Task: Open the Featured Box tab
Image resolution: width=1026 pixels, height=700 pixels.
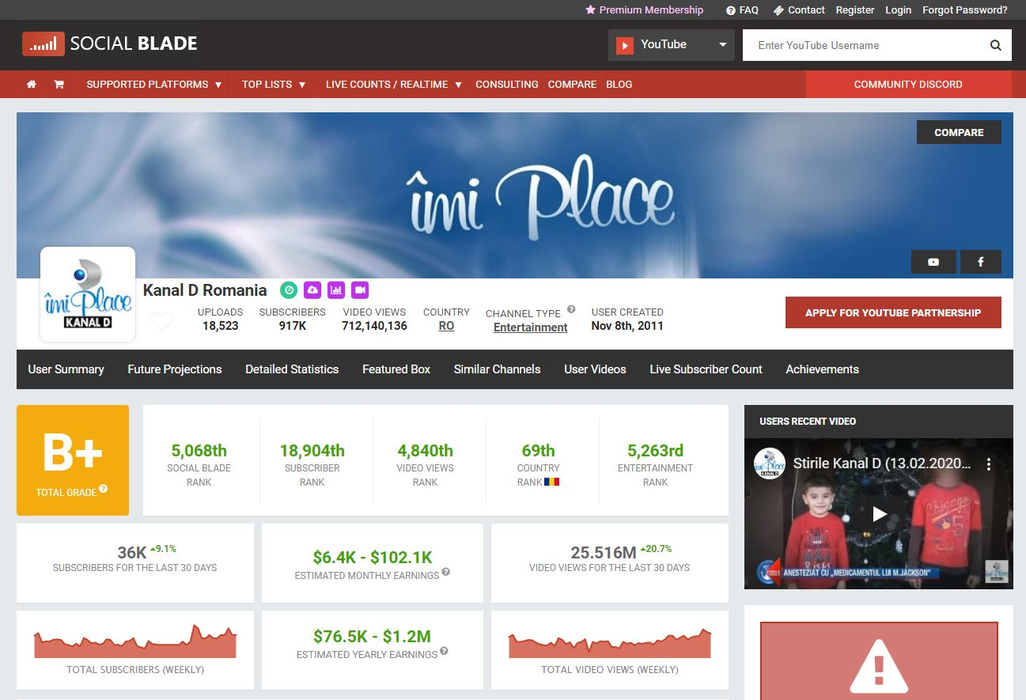Action: click(x=397, y=369)
